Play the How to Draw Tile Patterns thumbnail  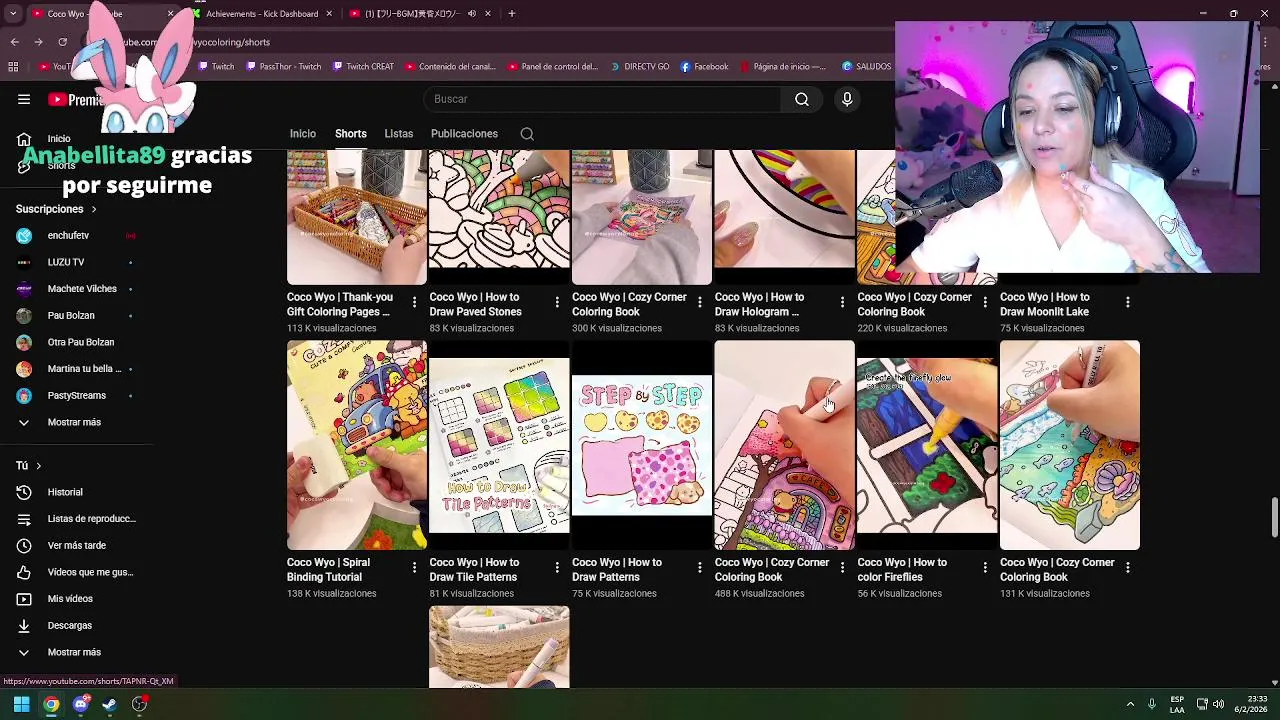[499, 445]
